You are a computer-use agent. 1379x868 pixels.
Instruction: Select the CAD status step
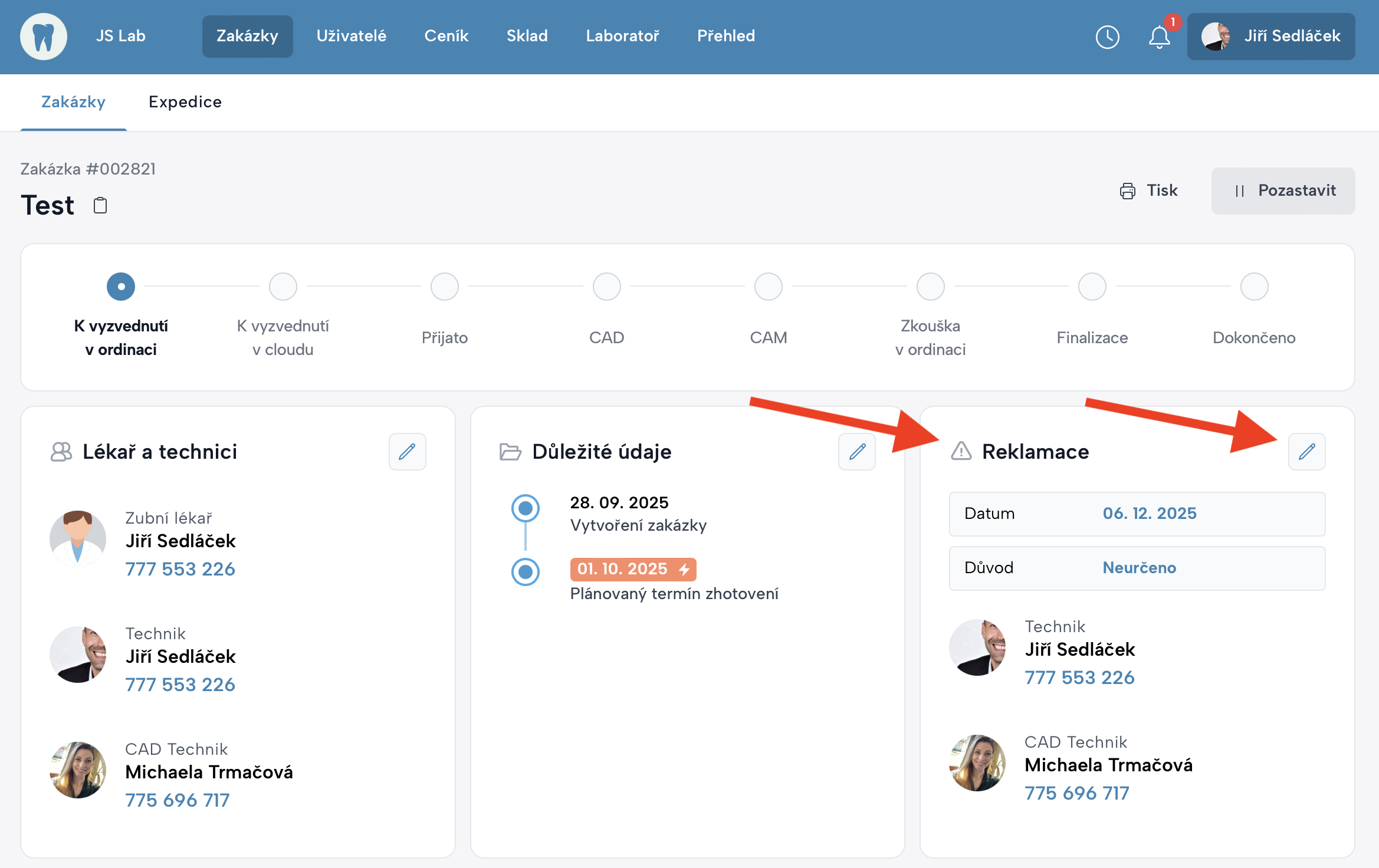point(606,287)
